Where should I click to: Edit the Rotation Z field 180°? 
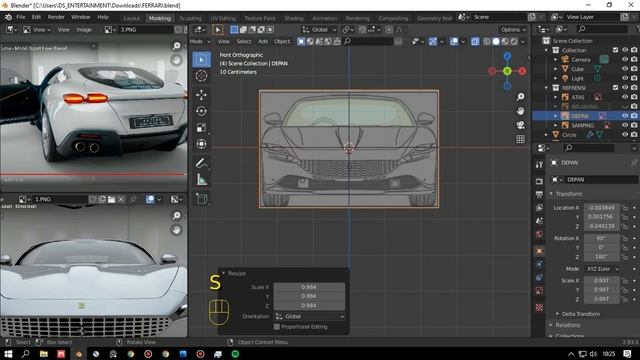click(602, 257)
